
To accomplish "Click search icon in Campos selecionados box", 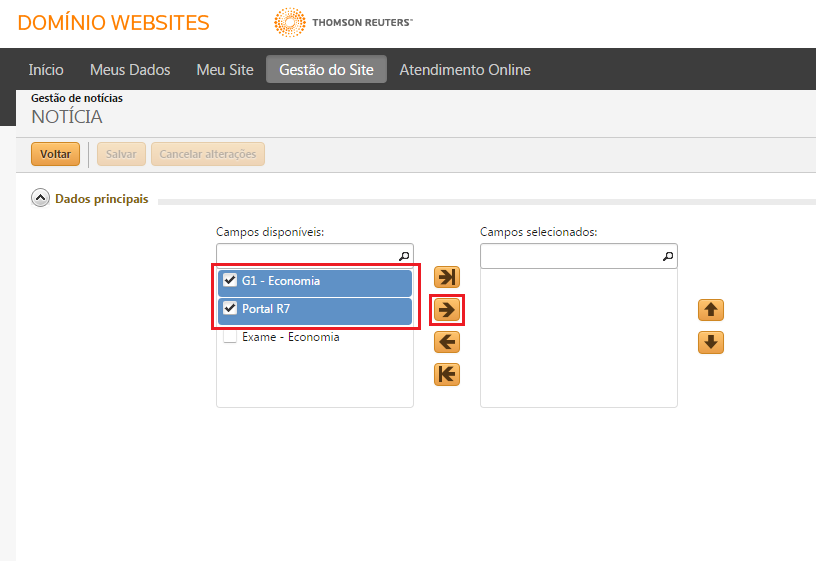I will 668,256.
